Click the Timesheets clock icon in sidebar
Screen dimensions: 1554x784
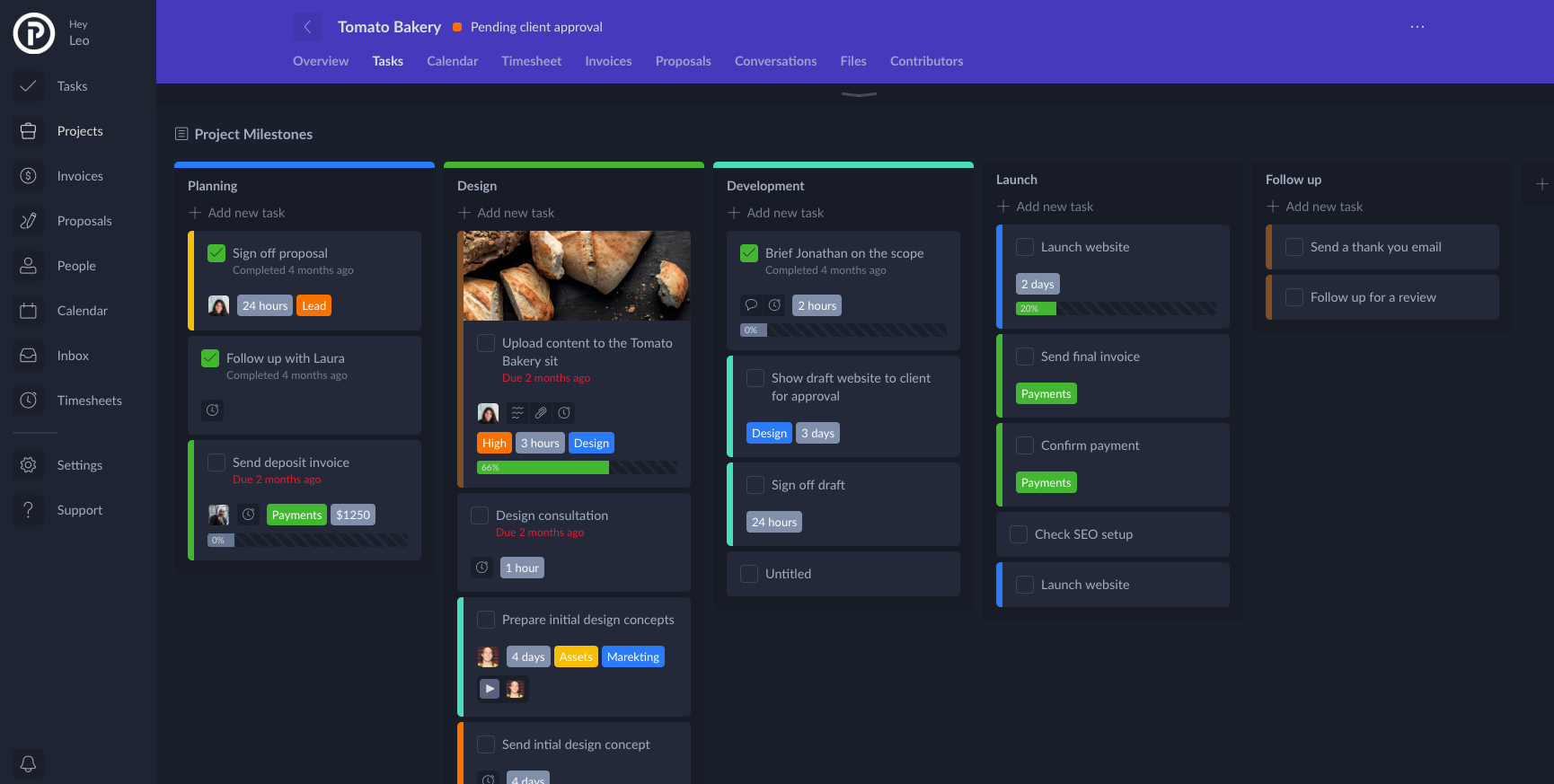(28, 401)
